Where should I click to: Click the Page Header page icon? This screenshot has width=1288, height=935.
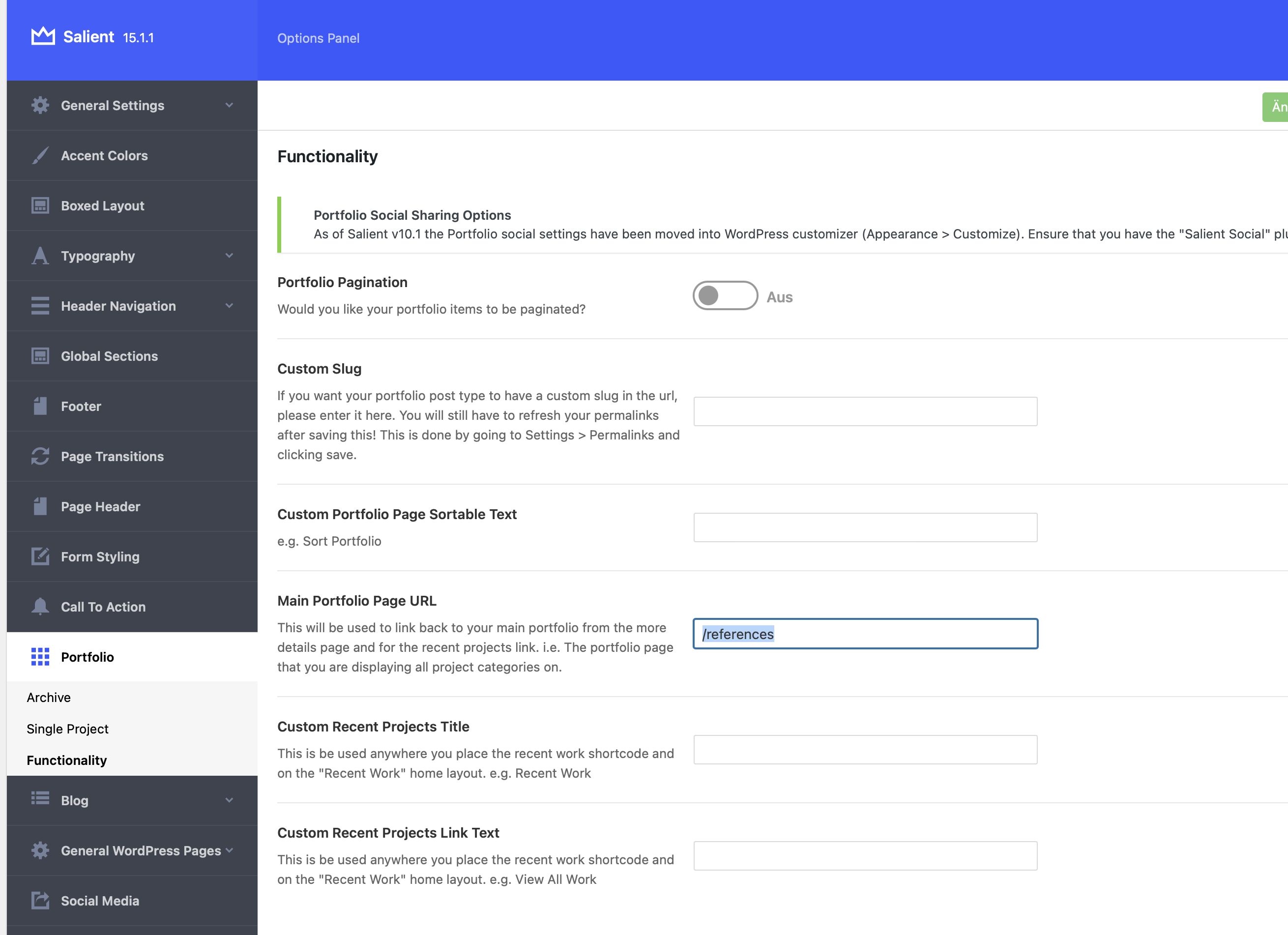tap(40, 506)
